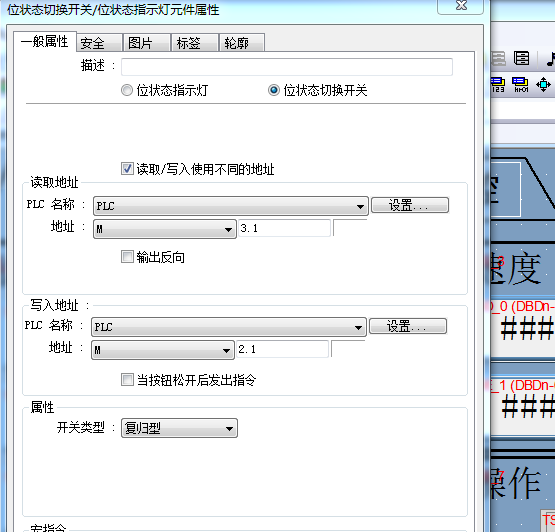The width and height of the screenshot is (555, 532).
Task: Close the element properties dialog
Action: (460, 6)
